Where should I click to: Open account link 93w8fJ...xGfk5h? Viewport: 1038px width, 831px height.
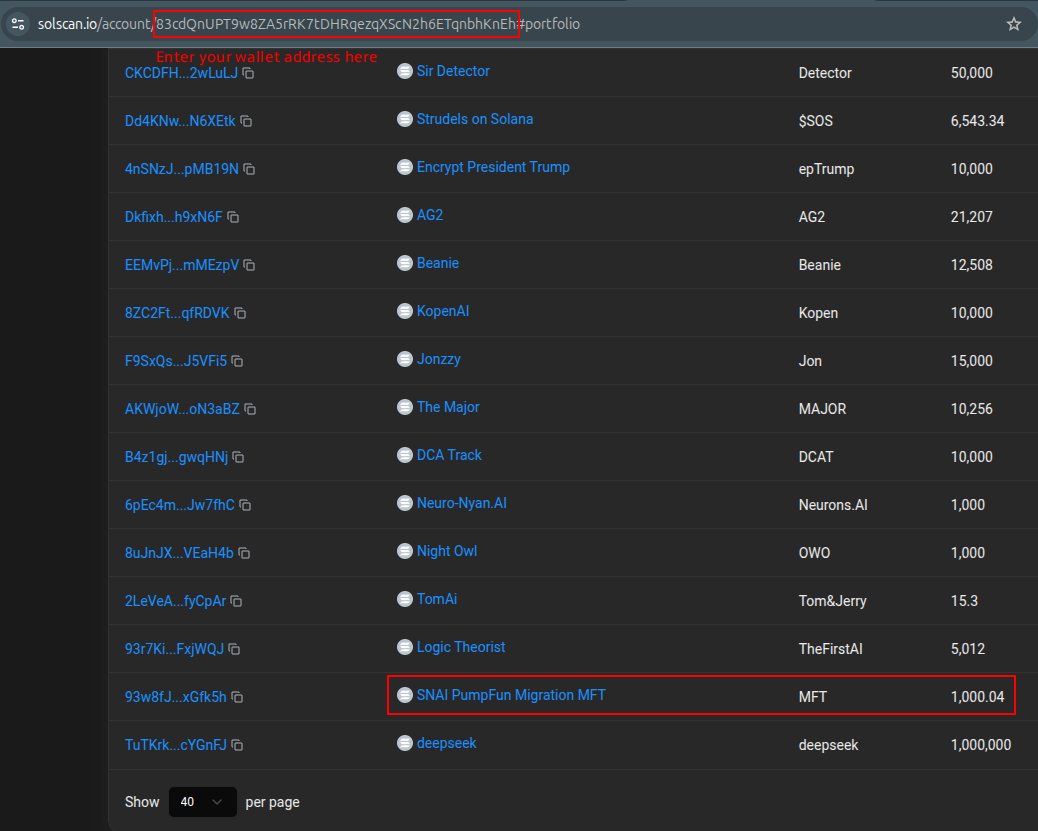coord(175,697)
